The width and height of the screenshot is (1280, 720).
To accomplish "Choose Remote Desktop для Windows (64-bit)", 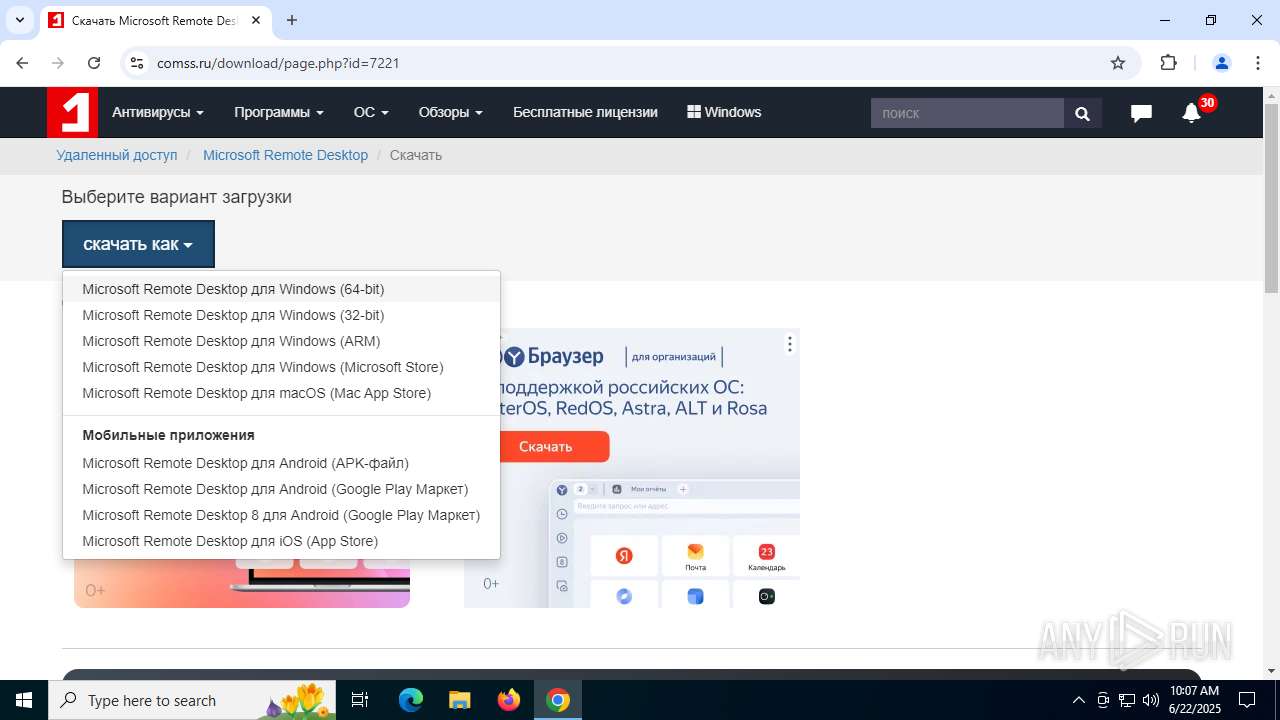I will click(x=281, y=289).
